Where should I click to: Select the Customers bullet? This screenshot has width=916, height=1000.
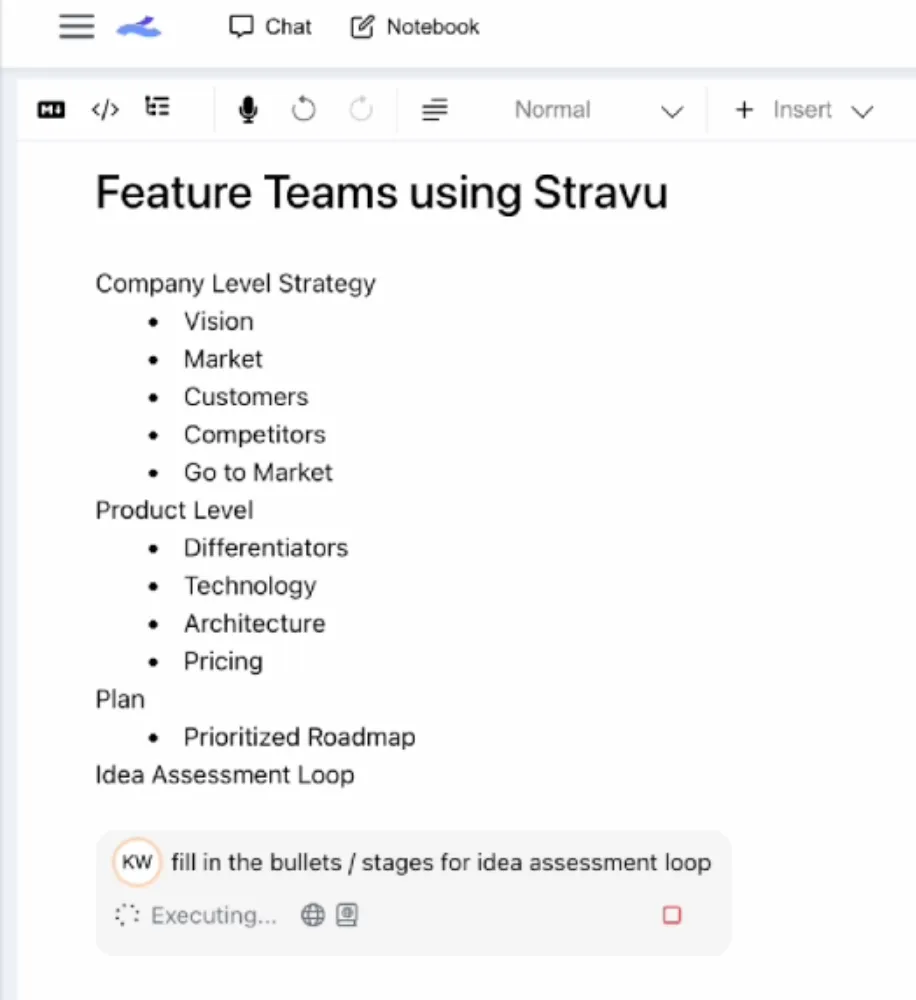tap(246, 397)
